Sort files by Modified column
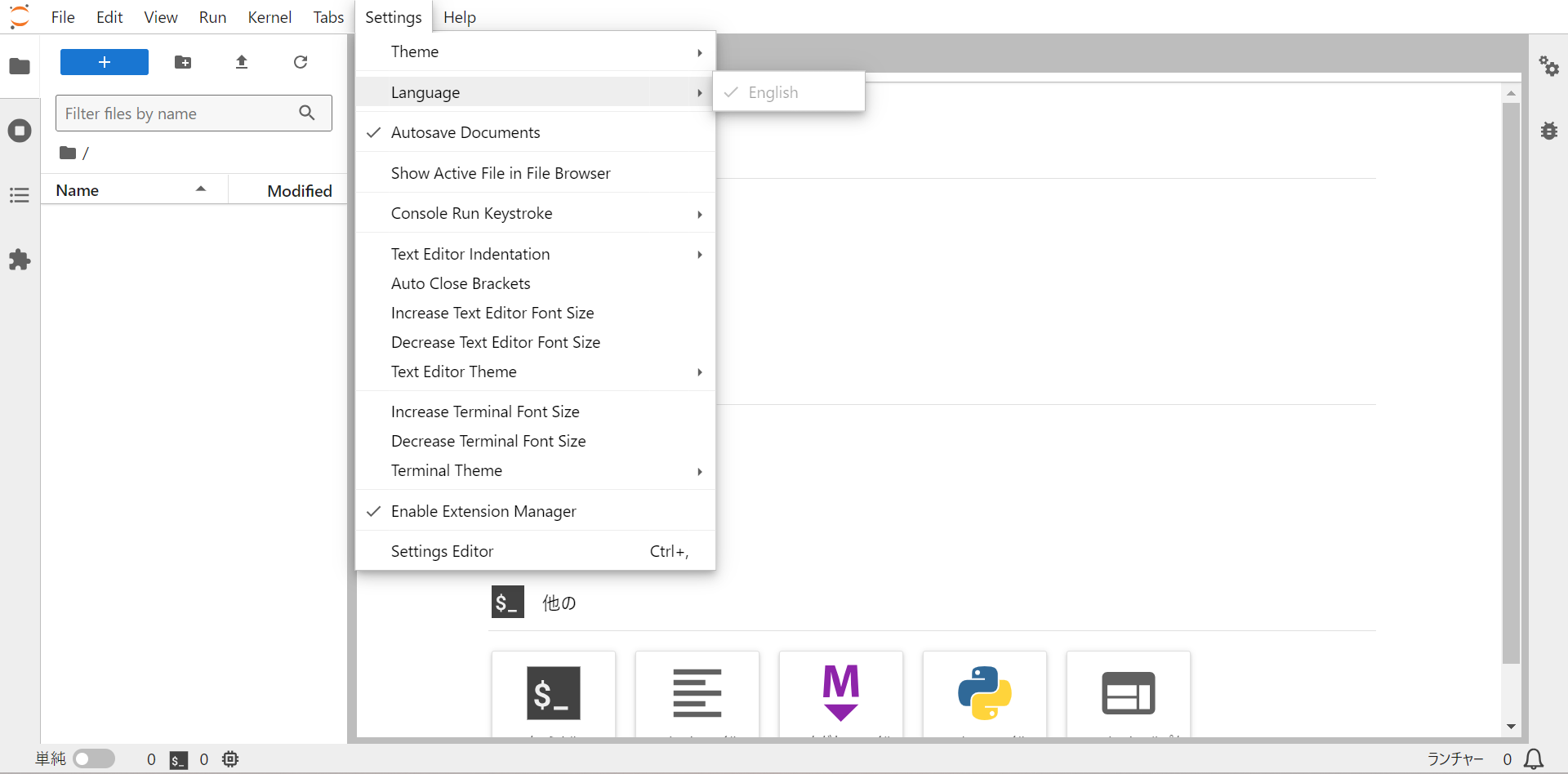This screenshot has height=774, width=1568. click(299, 190)
